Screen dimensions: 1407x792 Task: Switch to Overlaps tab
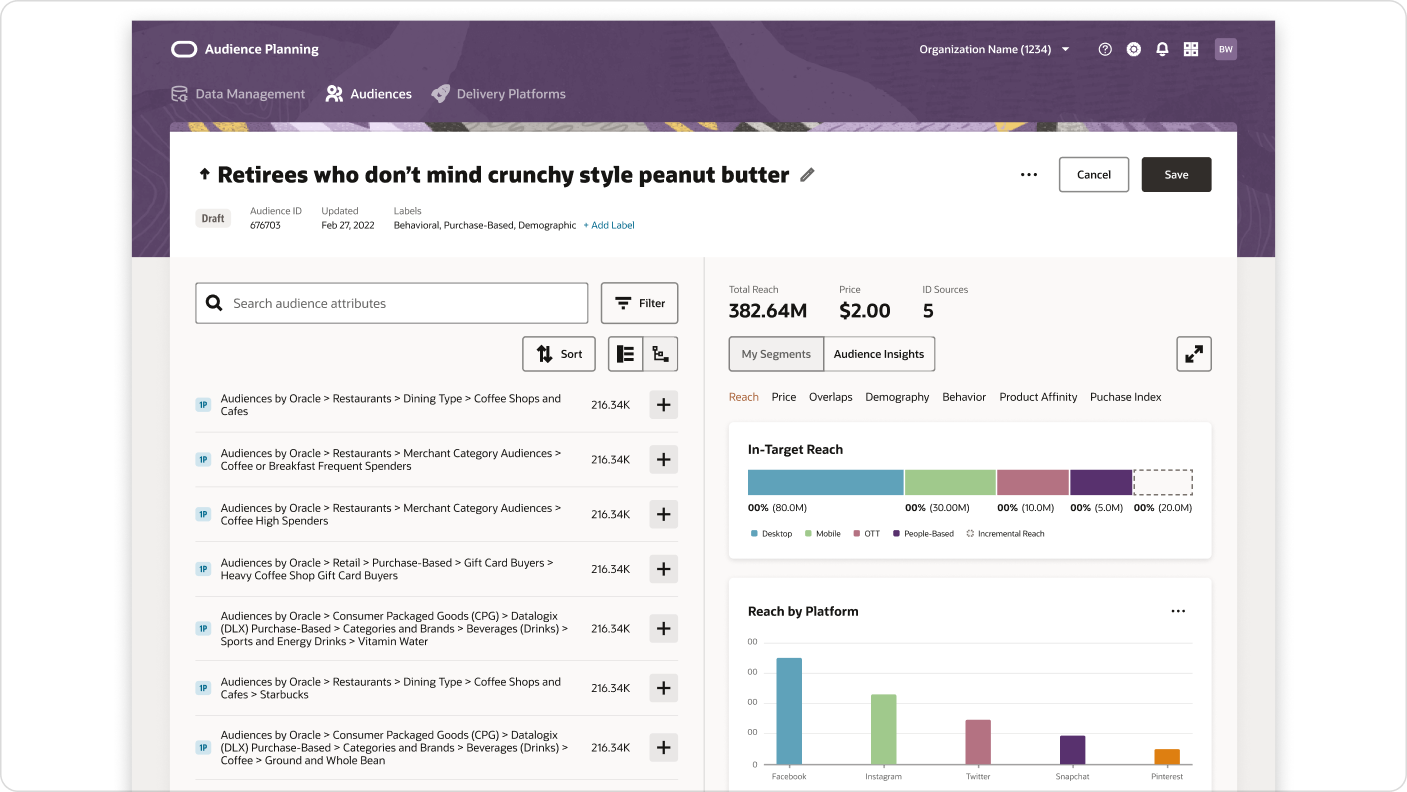coord(831,397)
